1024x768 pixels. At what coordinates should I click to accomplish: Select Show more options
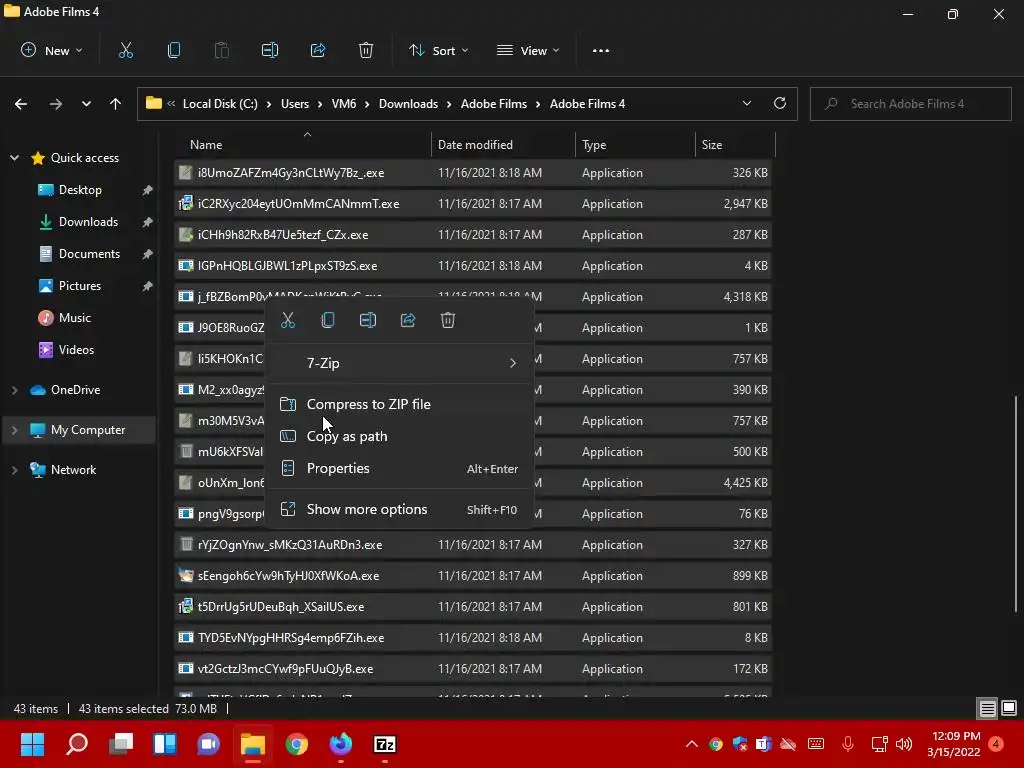400,509
